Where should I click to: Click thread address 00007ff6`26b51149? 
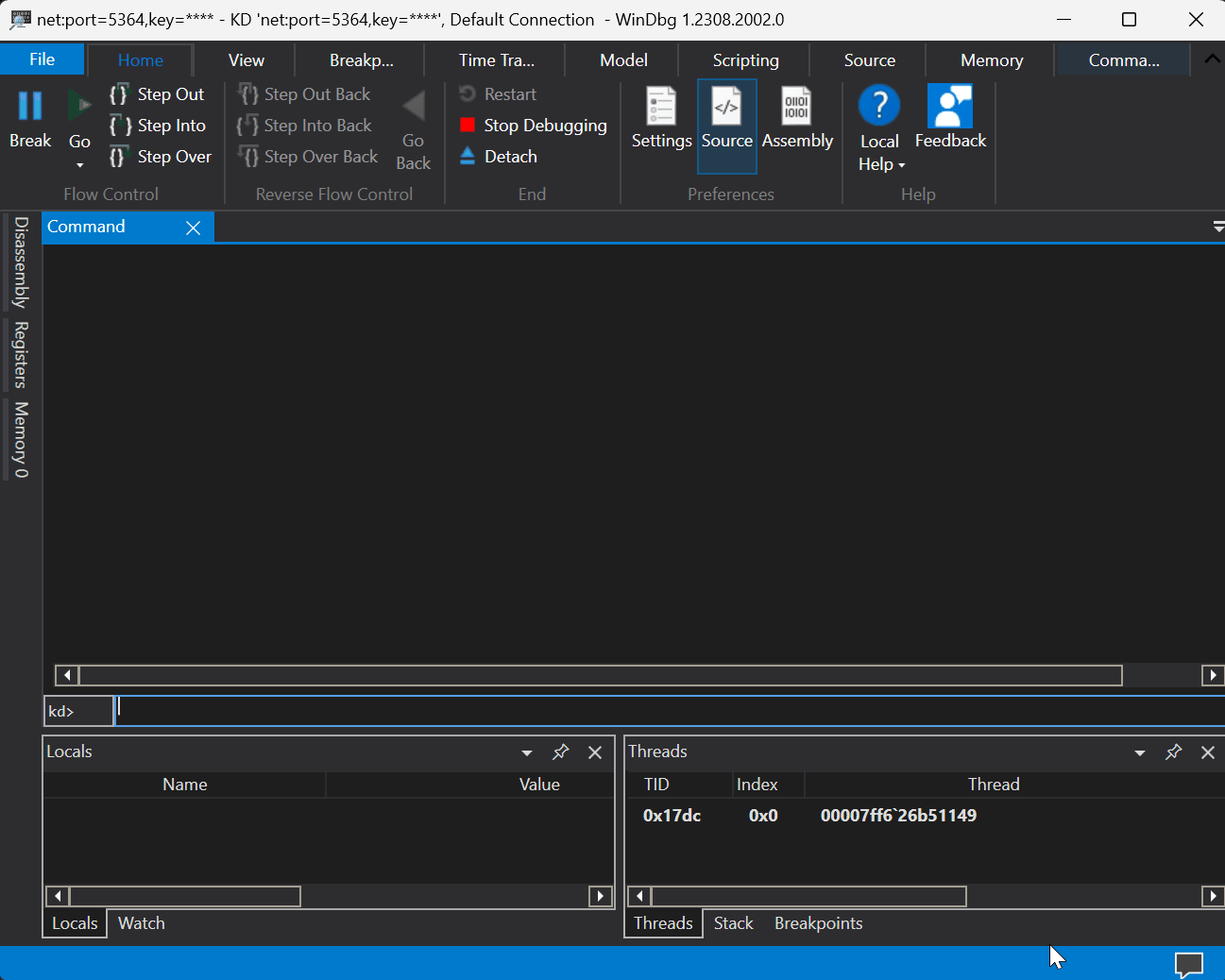pyautogui.click(x=898, y=816)
